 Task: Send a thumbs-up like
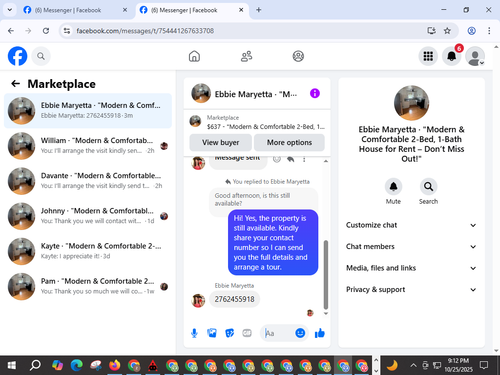click(320, 333)
